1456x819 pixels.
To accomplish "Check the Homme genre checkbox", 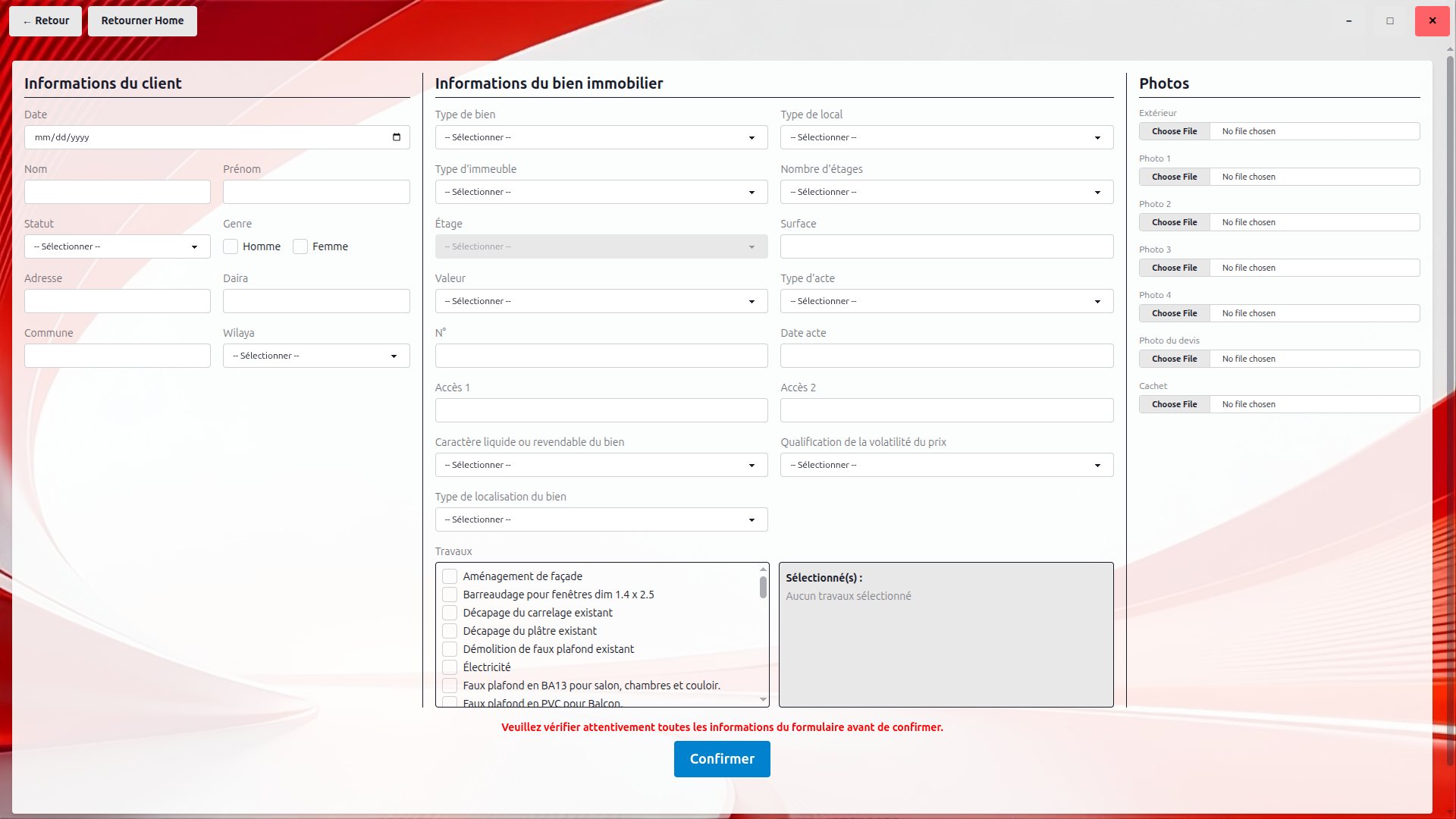I will pos(231,246).
